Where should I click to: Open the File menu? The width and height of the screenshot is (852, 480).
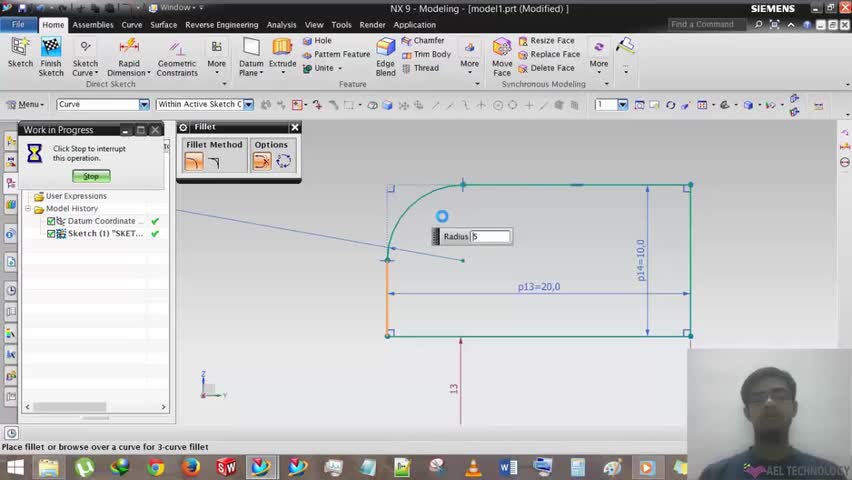pos(18,24)
